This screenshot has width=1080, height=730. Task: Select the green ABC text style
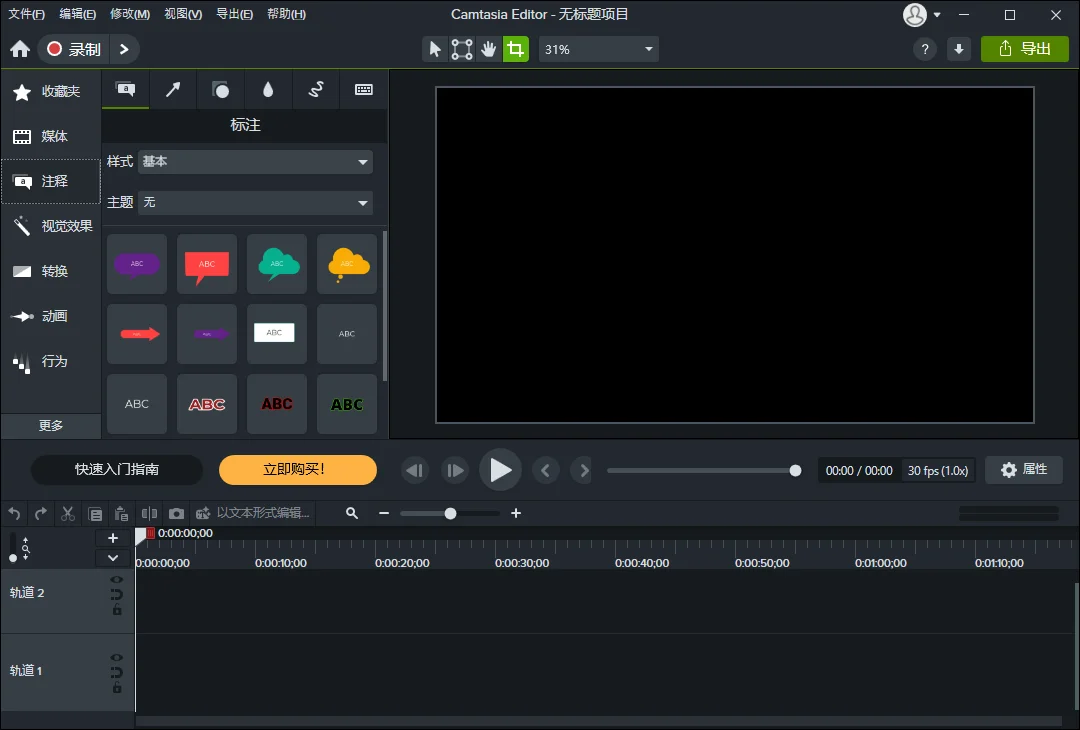coord(346,404)
